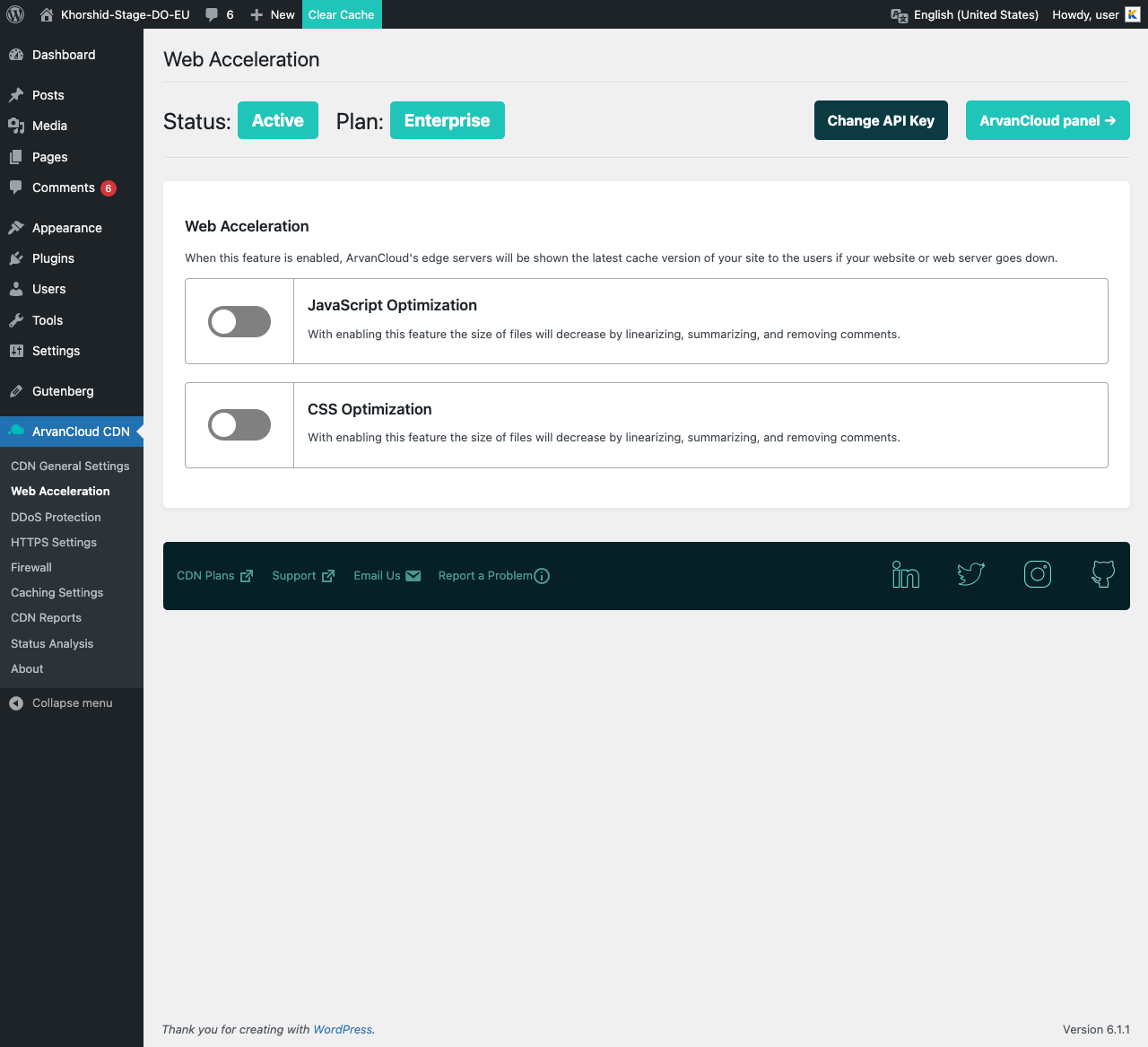Click the Web Acceleration page title

click(x=241, y=59)
